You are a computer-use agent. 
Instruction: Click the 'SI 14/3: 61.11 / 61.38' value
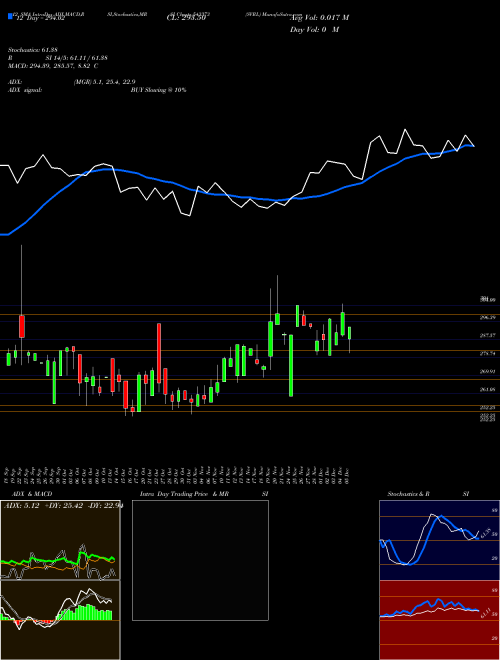(x=77, y=58)
